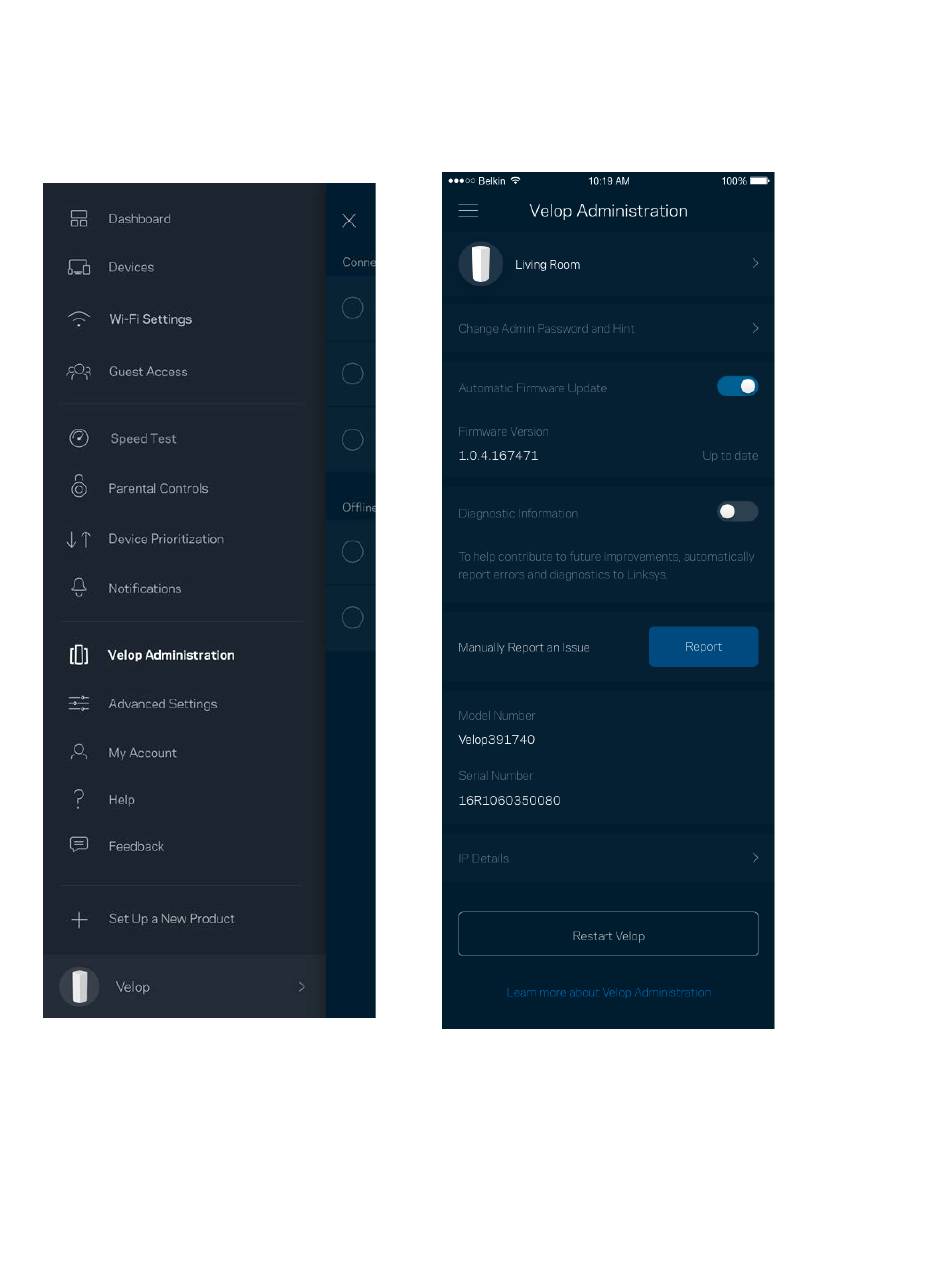Viewport: 950px width, 1284px height.
Task: Select the Device Prioritization arrows icon
Action: pos(79,539)
